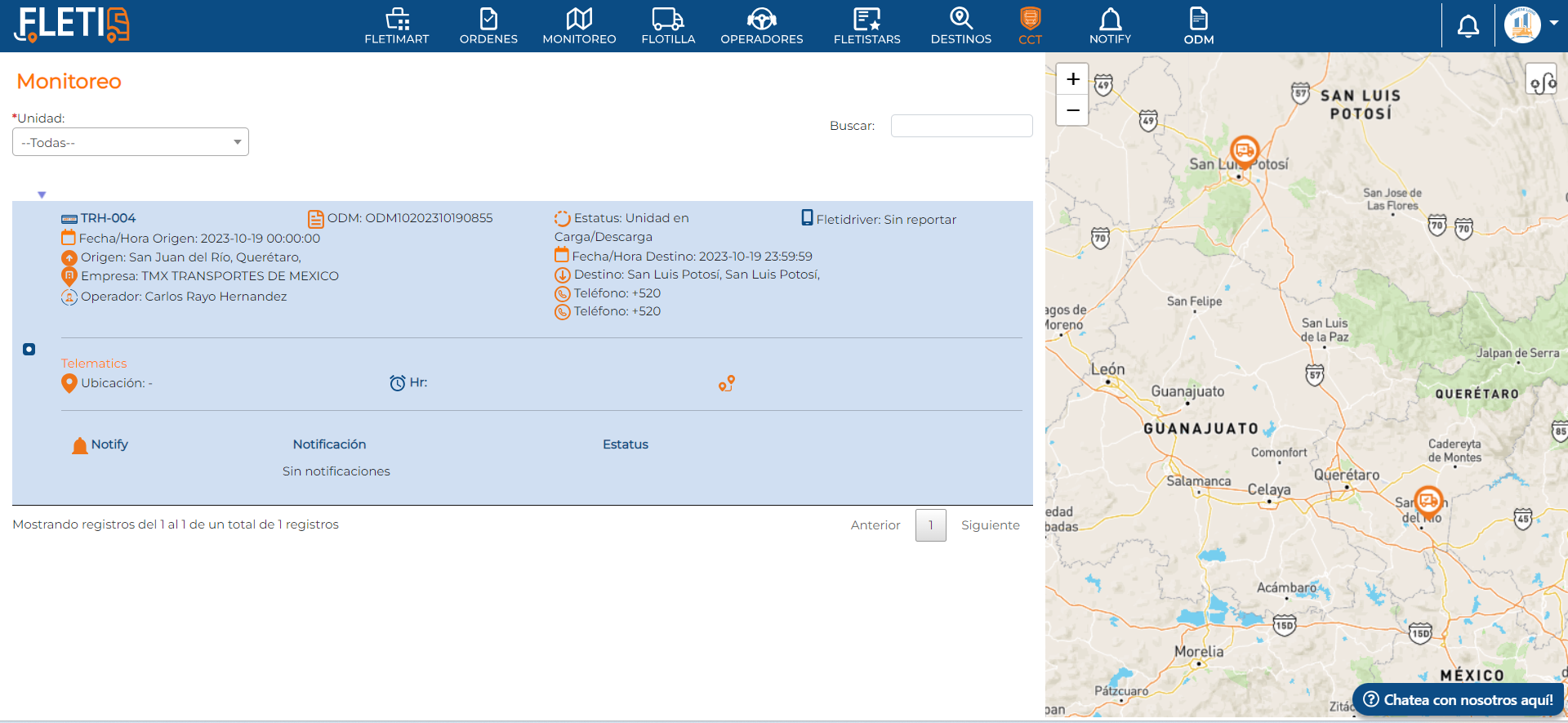
Task: Zoom in on the map
Action: [x=1072, y=79]
